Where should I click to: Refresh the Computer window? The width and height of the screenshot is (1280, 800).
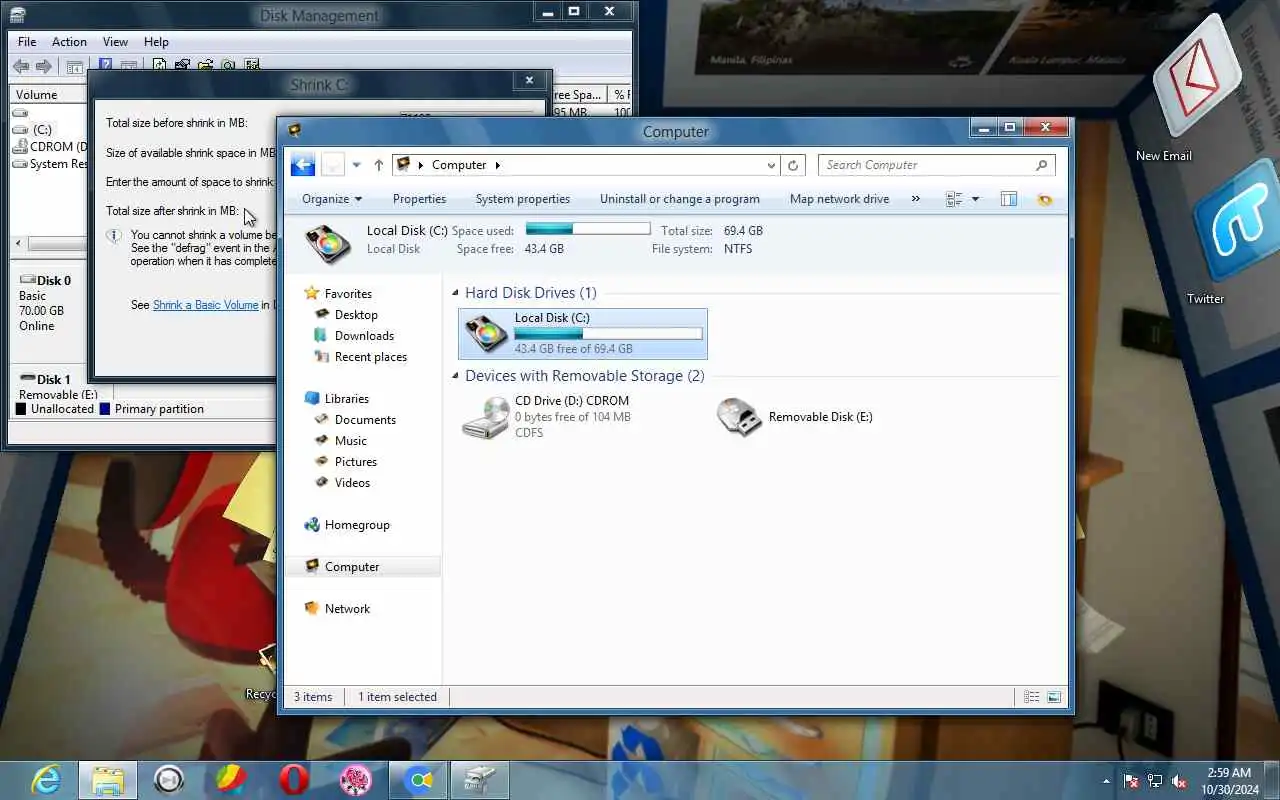pos(793,165)
